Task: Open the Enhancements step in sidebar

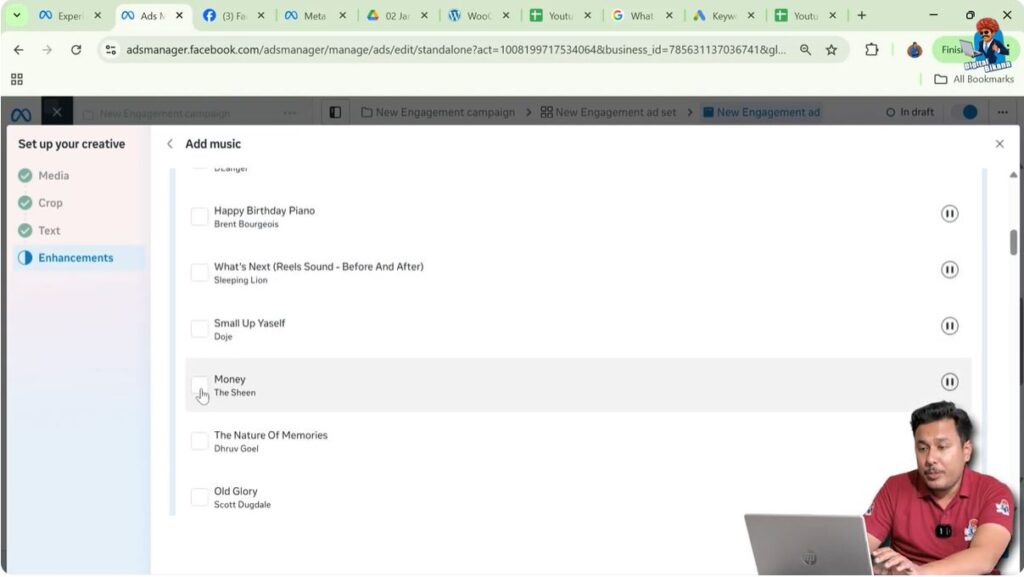Action: (76, 258)
